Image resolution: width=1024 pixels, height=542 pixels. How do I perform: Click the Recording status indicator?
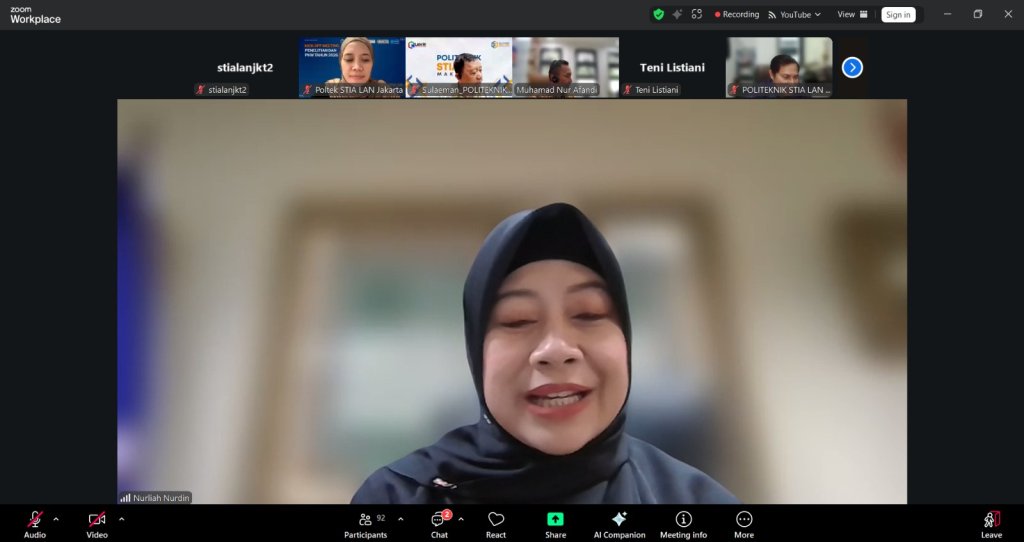point(736,15)
